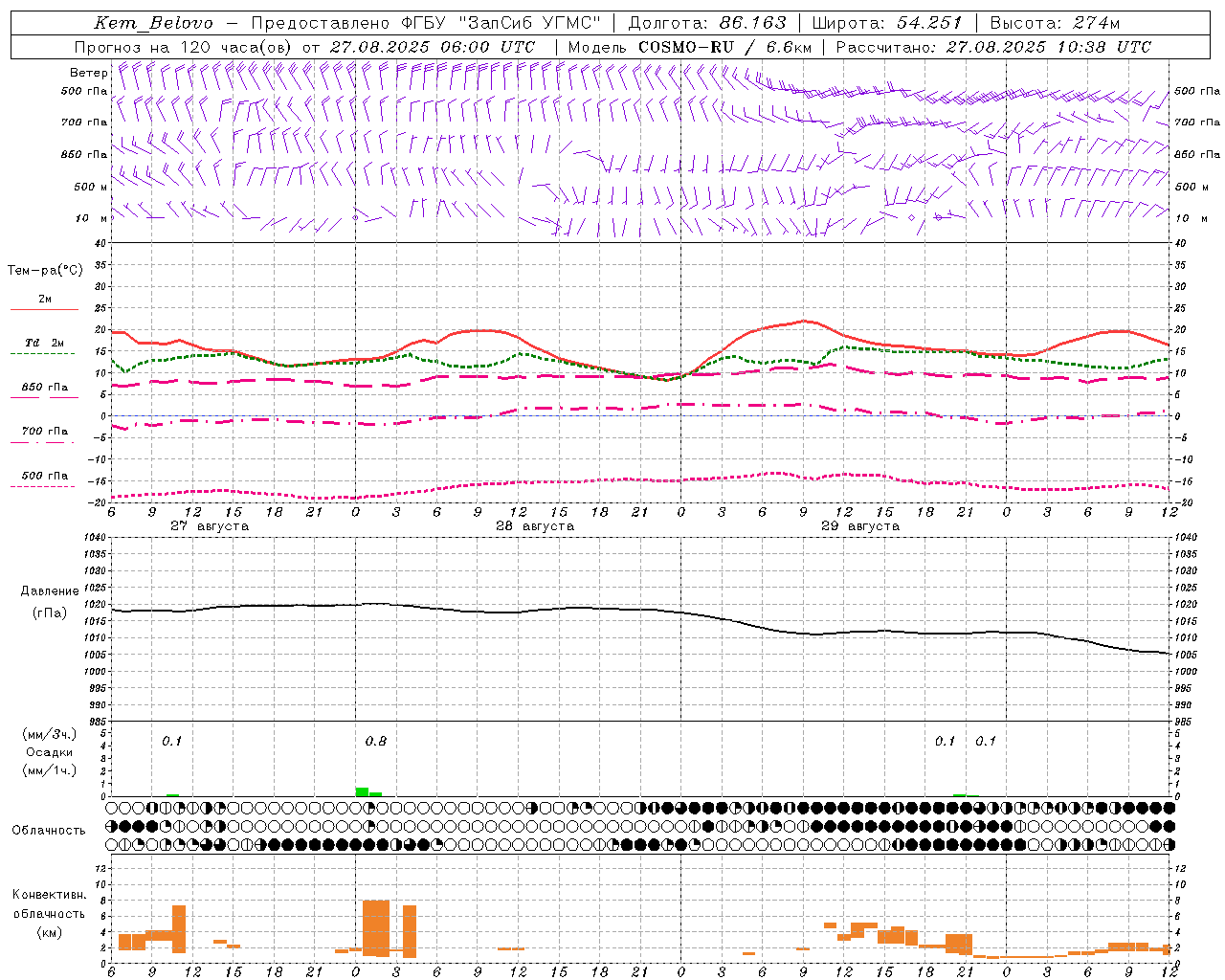Screen dimensions: 1225x980
Task: Click the '27 августа' date label
Action: (210, 526)
